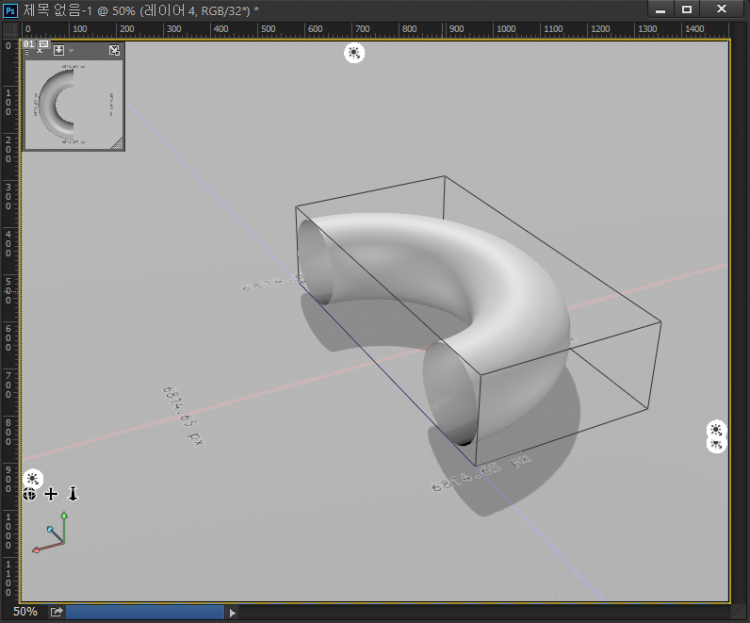Click the upper light icon on right edge
This screenshot has width=750, height=623.
(x=716, y=429)
